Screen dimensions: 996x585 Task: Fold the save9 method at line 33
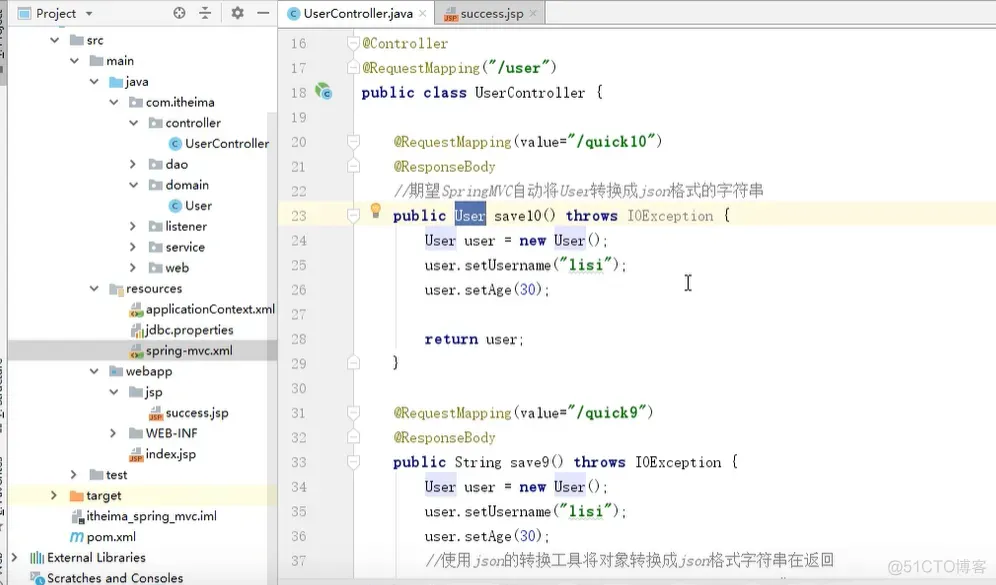point(354,462)
